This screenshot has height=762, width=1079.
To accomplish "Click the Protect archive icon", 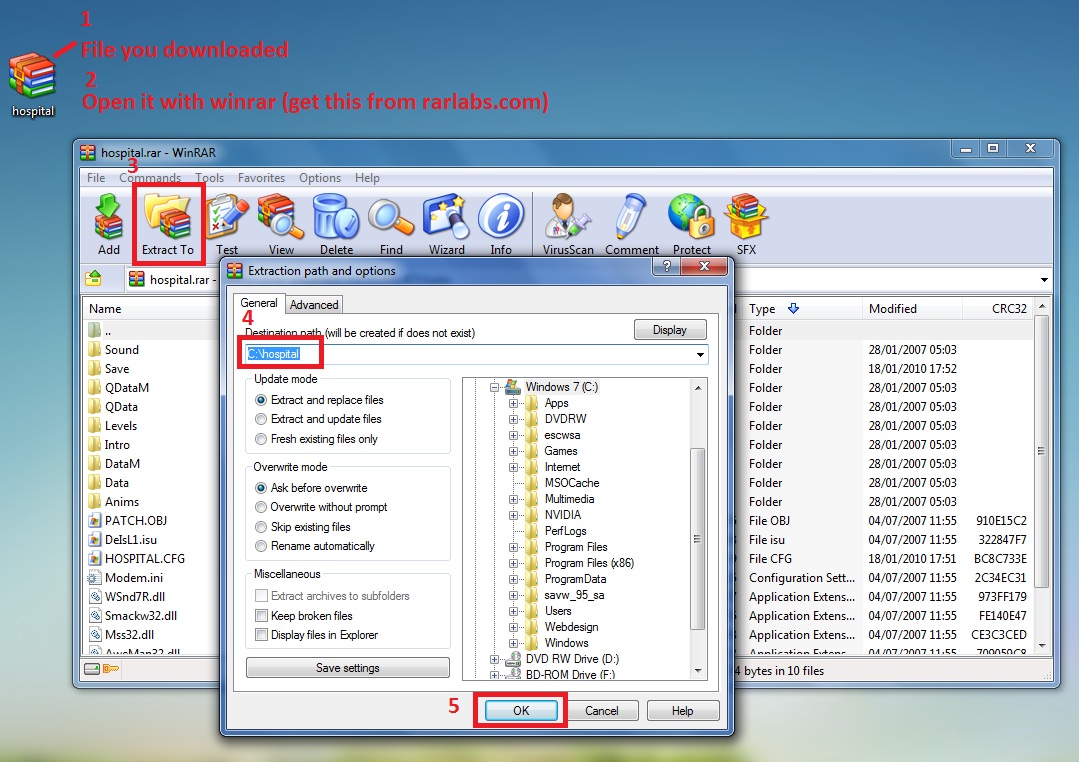I will point(692,224).
